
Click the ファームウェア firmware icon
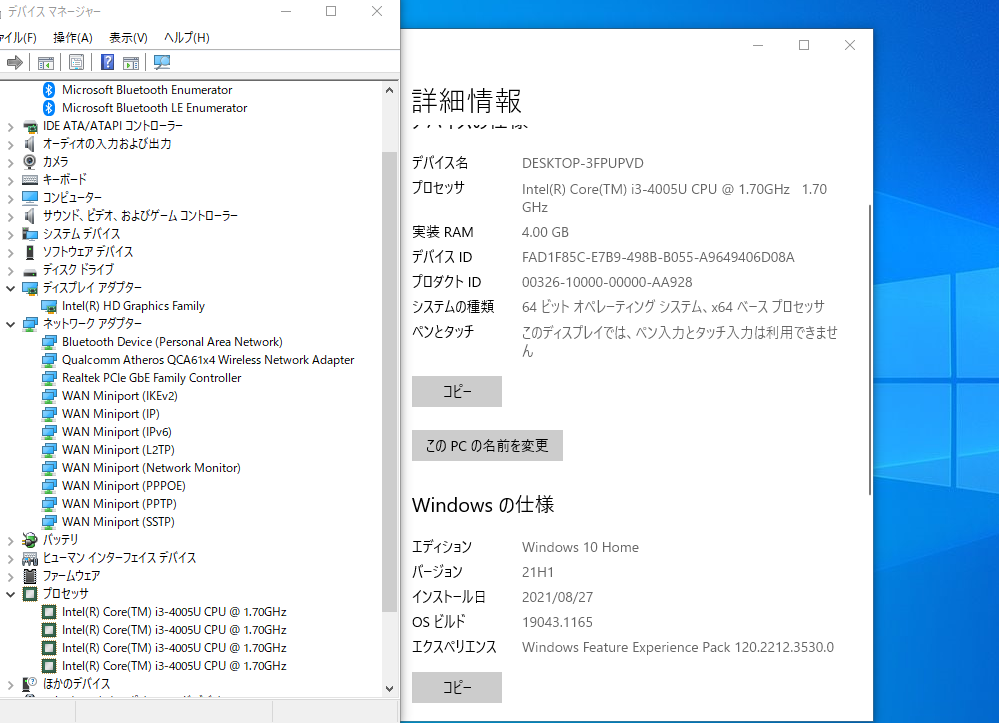[x=30, y=576]
